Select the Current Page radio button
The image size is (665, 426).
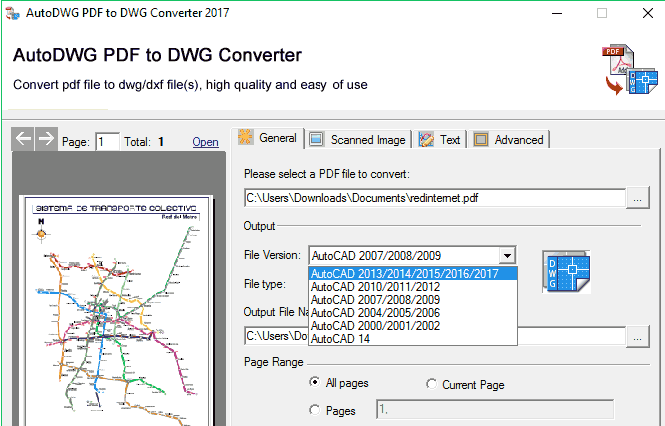pos(432,384)
